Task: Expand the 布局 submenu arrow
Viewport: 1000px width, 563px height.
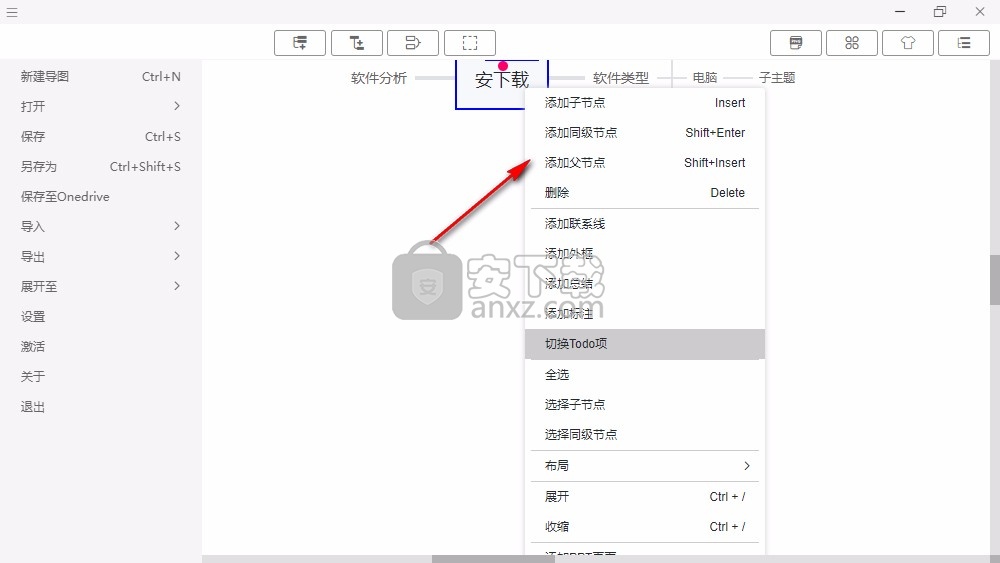Action: click(x=747, y=466)
